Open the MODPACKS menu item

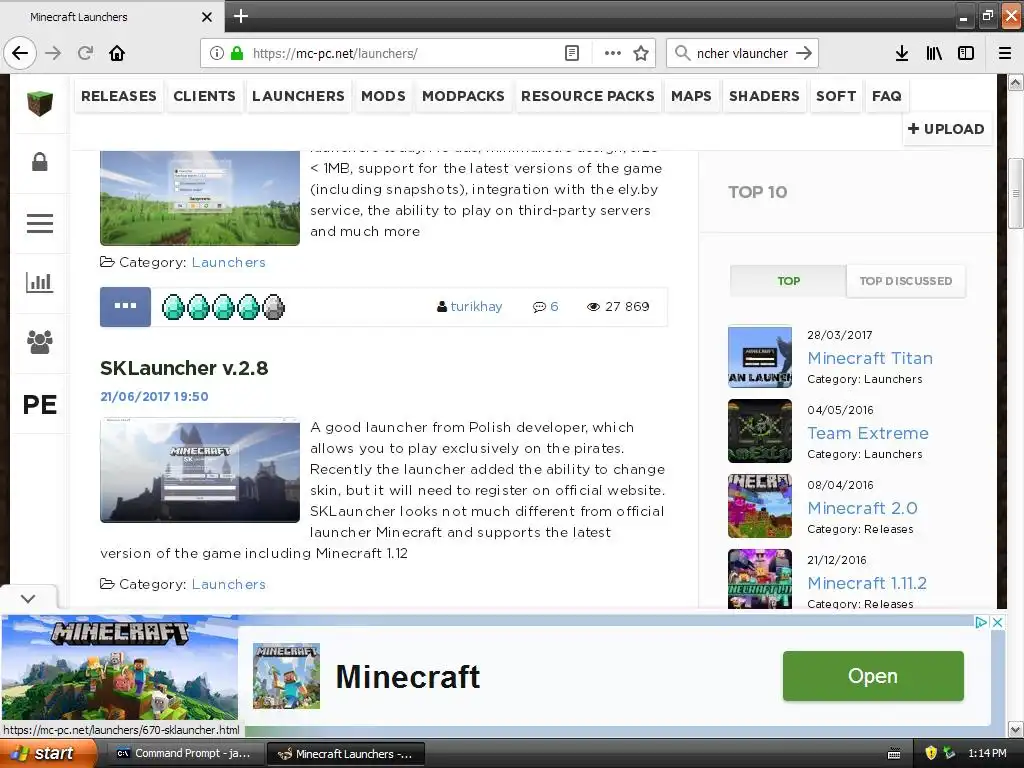coord(464,96)
